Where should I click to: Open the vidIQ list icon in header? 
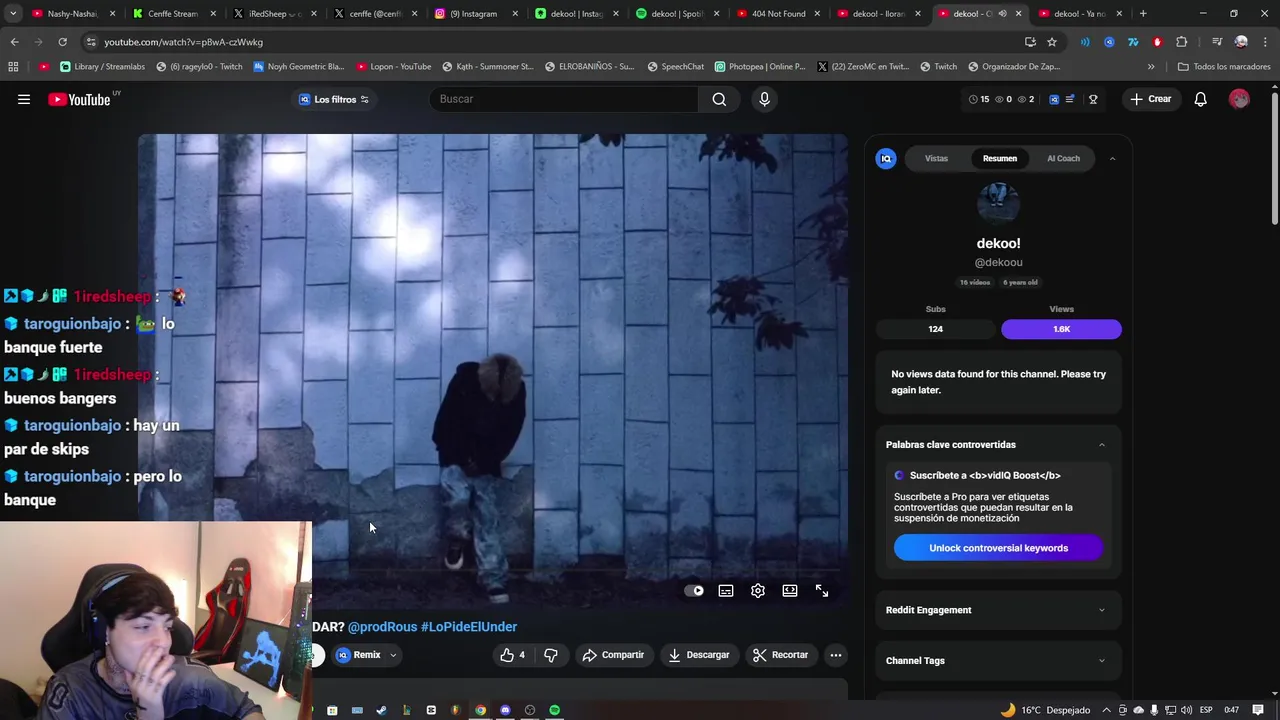click(x=1070, y=99)
